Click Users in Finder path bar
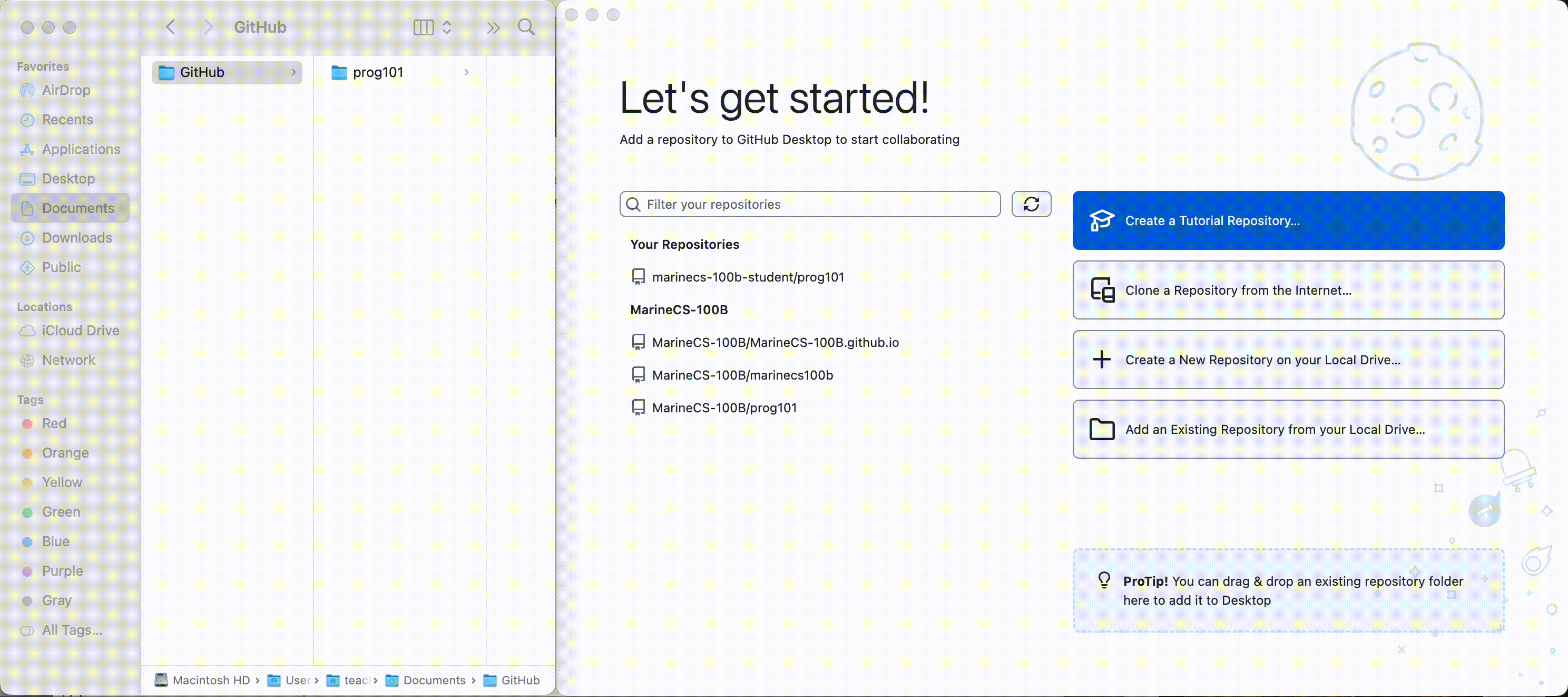The height and width of the screenshot is (697, 1568). (x=289, y=680)
